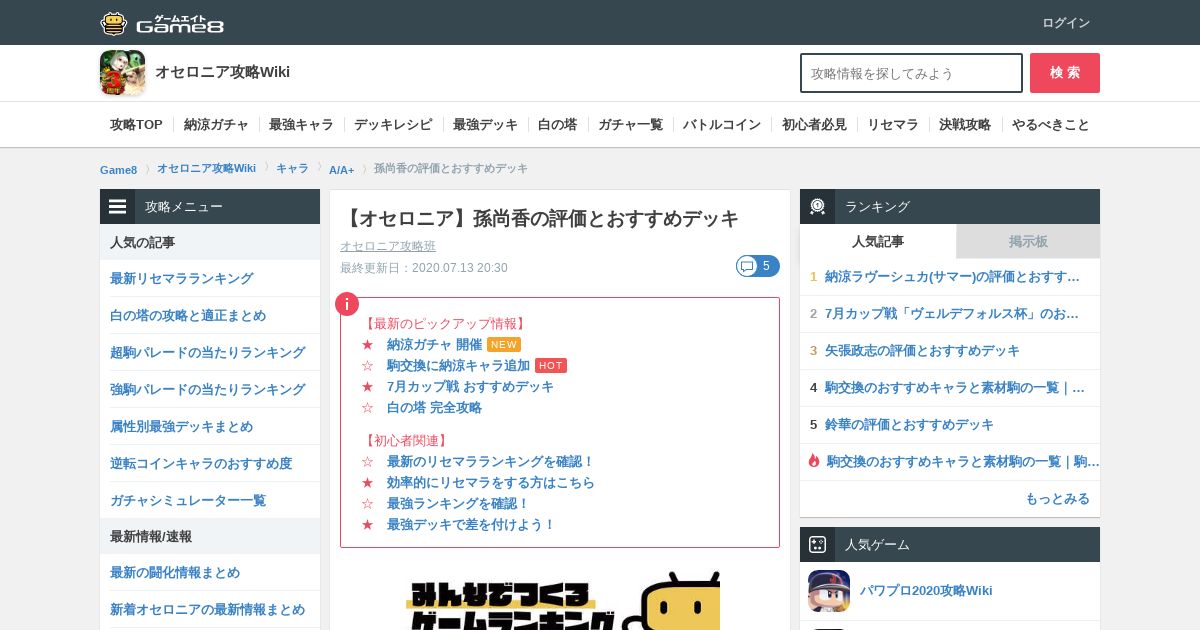Open 駒交換に納涼キャラ追加 pickup link
The image size is (1200, 630).
pyautogui.click(x=458, y=365)
